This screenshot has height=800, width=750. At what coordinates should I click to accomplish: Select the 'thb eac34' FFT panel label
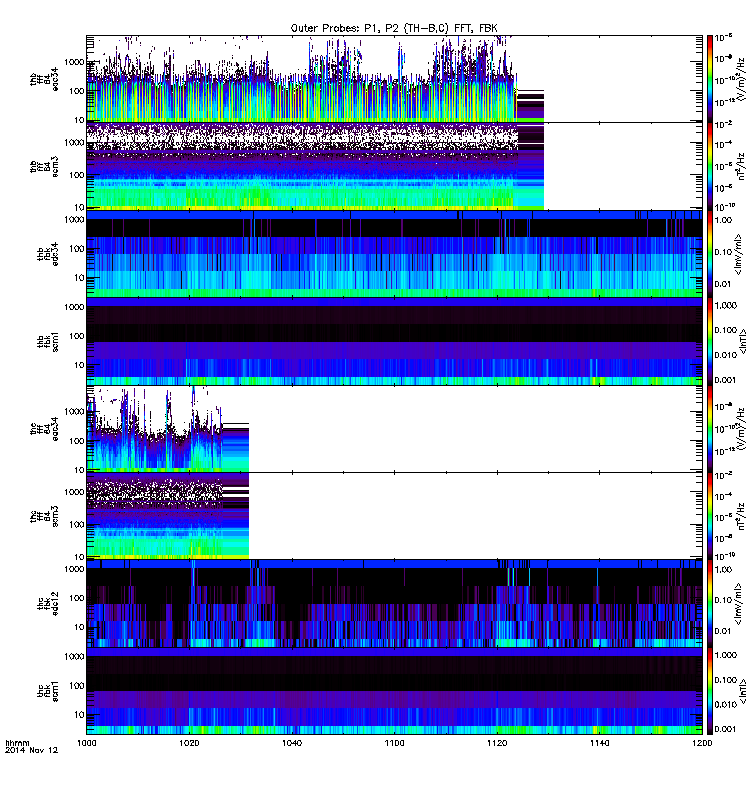click(44, 80)
